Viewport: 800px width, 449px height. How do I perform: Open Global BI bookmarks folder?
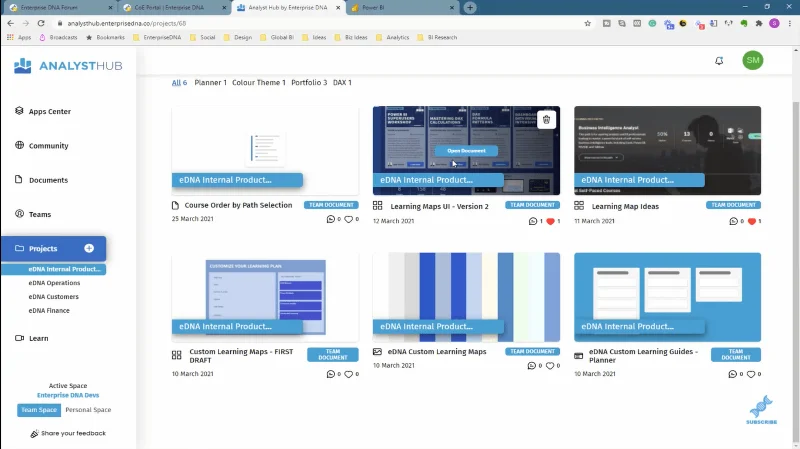pyautogui.click(x=277, y=37)
